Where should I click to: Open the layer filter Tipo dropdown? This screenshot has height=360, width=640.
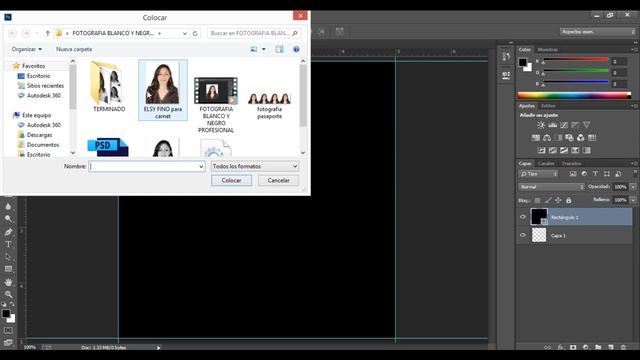pyautogui.click(x=538, y=174)
